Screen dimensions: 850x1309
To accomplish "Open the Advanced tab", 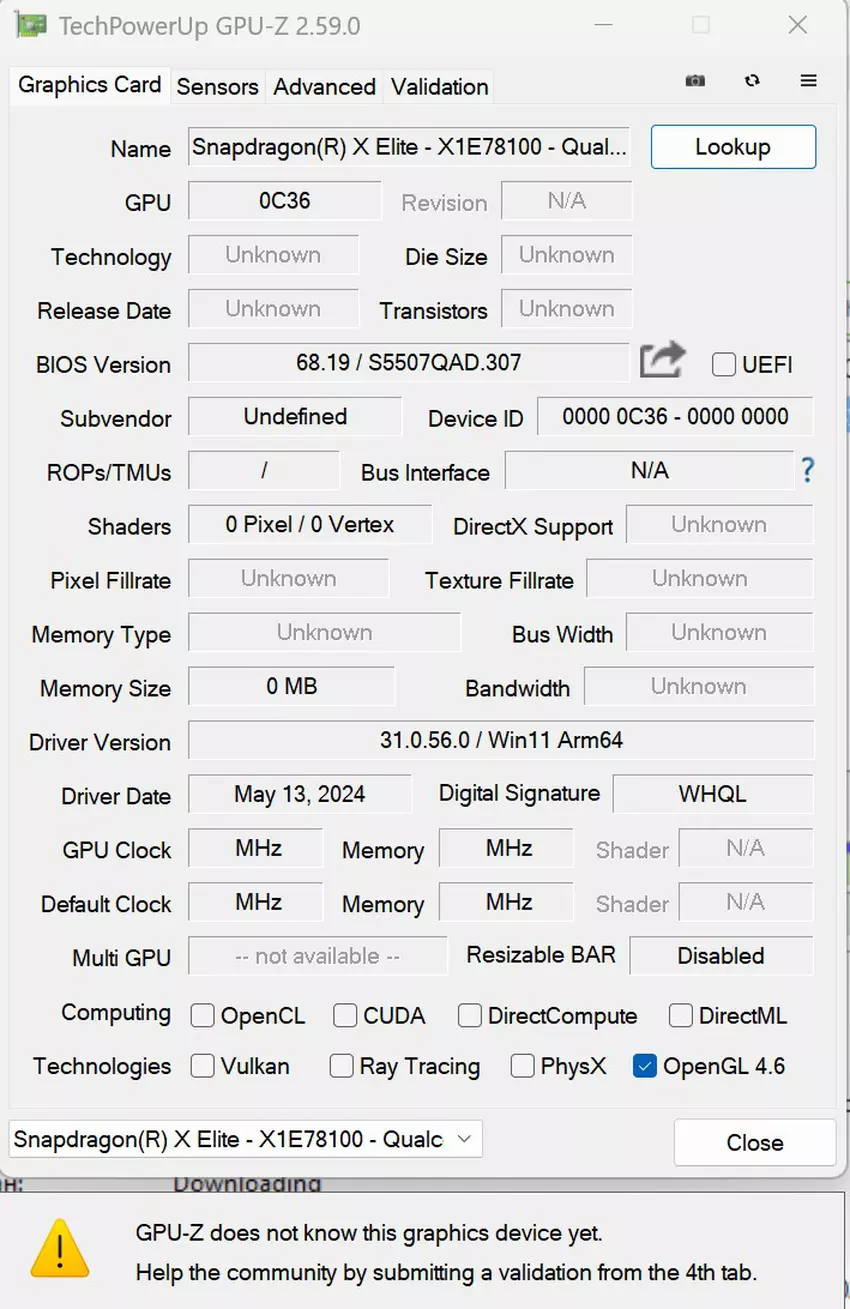I will tap(324, 87).
